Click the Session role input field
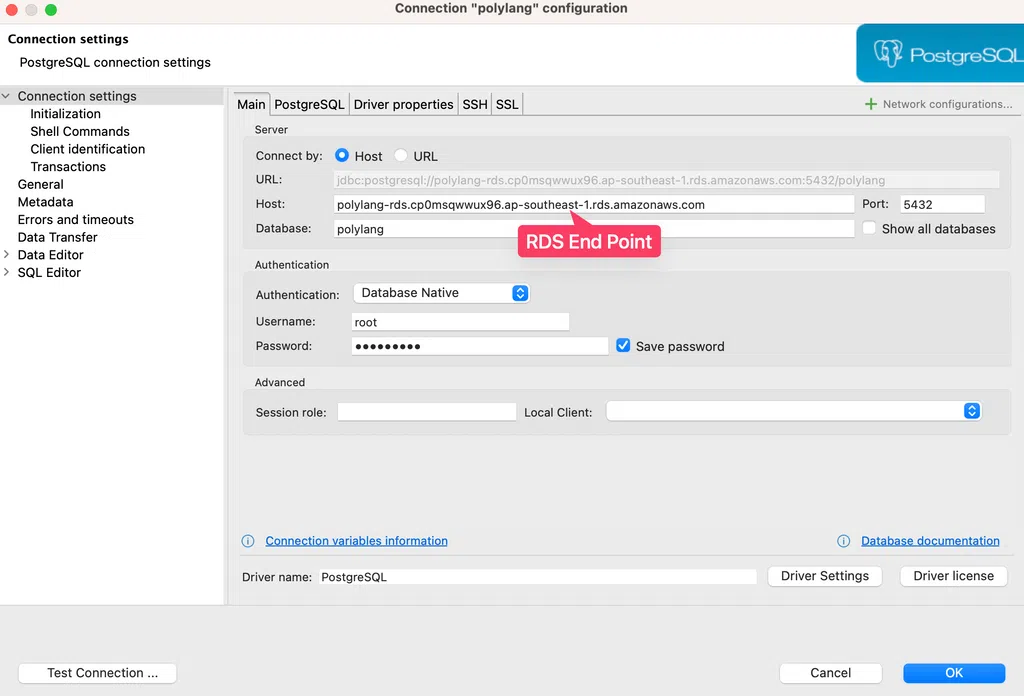The image size is (1024, 696). click(426, 412)
